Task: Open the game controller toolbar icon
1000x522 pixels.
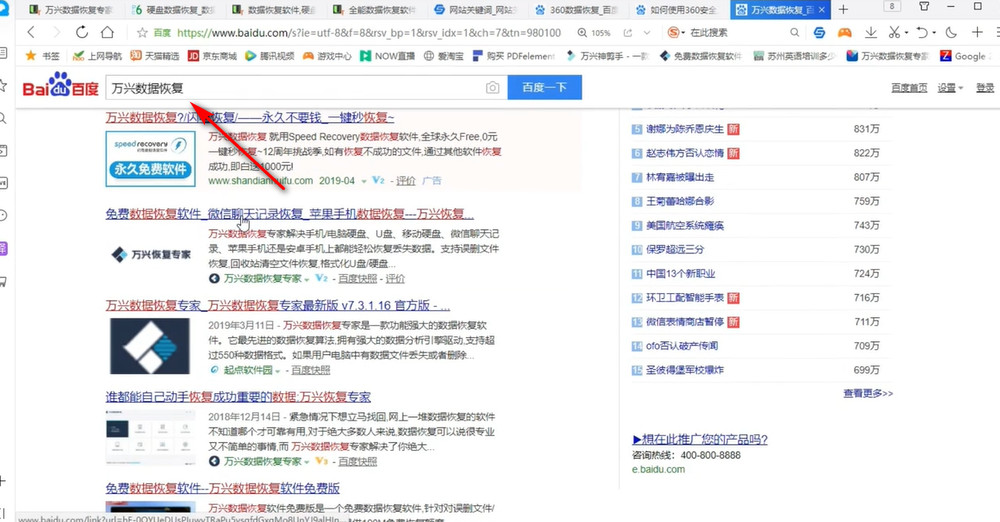Action: pos(844,33)
